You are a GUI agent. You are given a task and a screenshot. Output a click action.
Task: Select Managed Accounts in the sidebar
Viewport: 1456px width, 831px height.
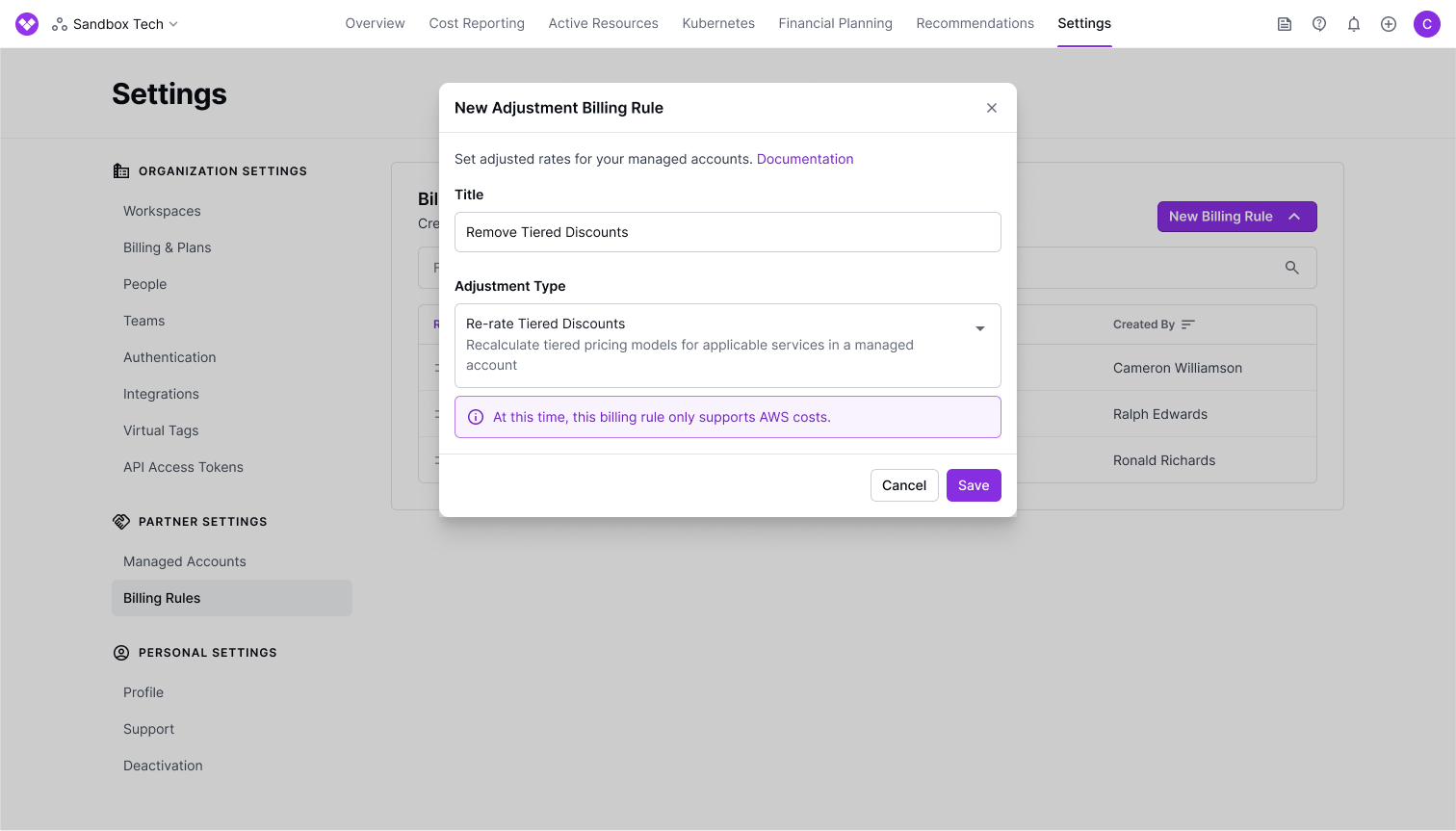185,561
